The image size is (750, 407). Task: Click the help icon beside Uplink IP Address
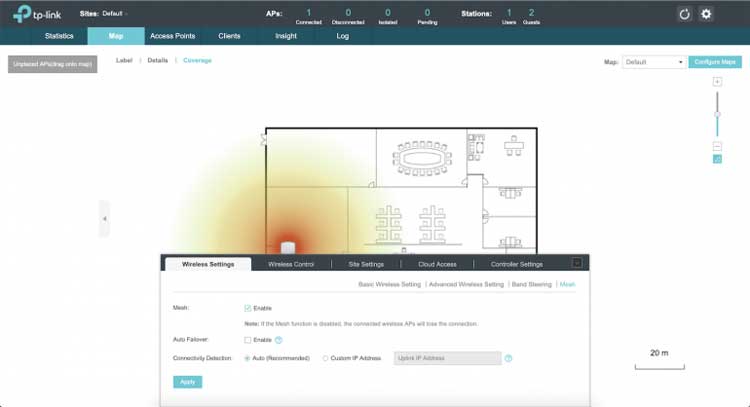508,358
